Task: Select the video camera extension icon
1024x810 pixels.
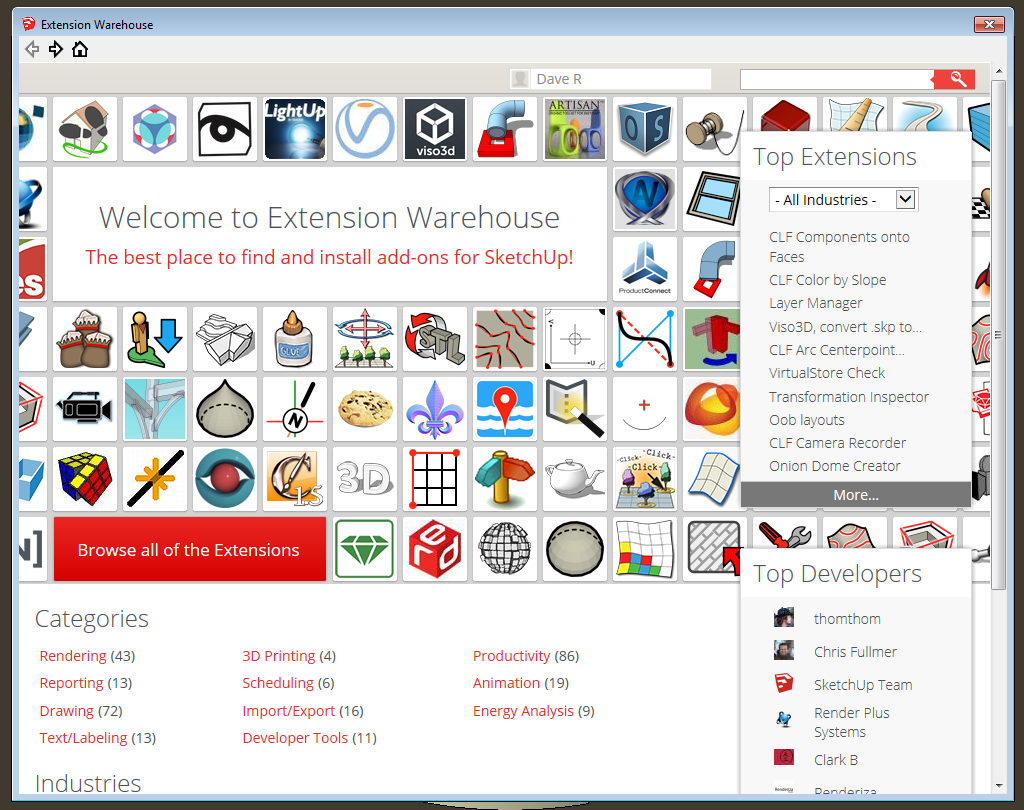Action: pyautogui.click(x=85, y=409)
